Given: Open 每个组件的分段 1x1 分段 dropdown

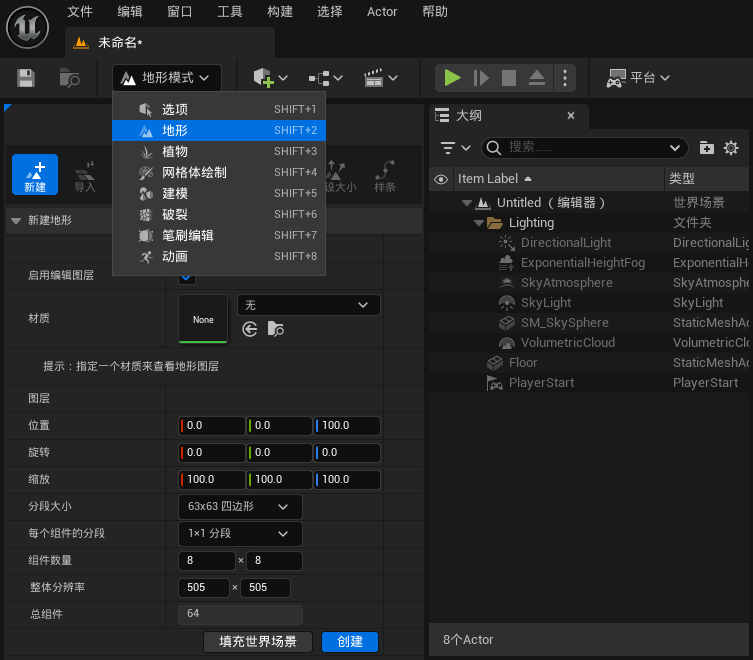Looking at the screenshot, I should (x=240, y=534).
